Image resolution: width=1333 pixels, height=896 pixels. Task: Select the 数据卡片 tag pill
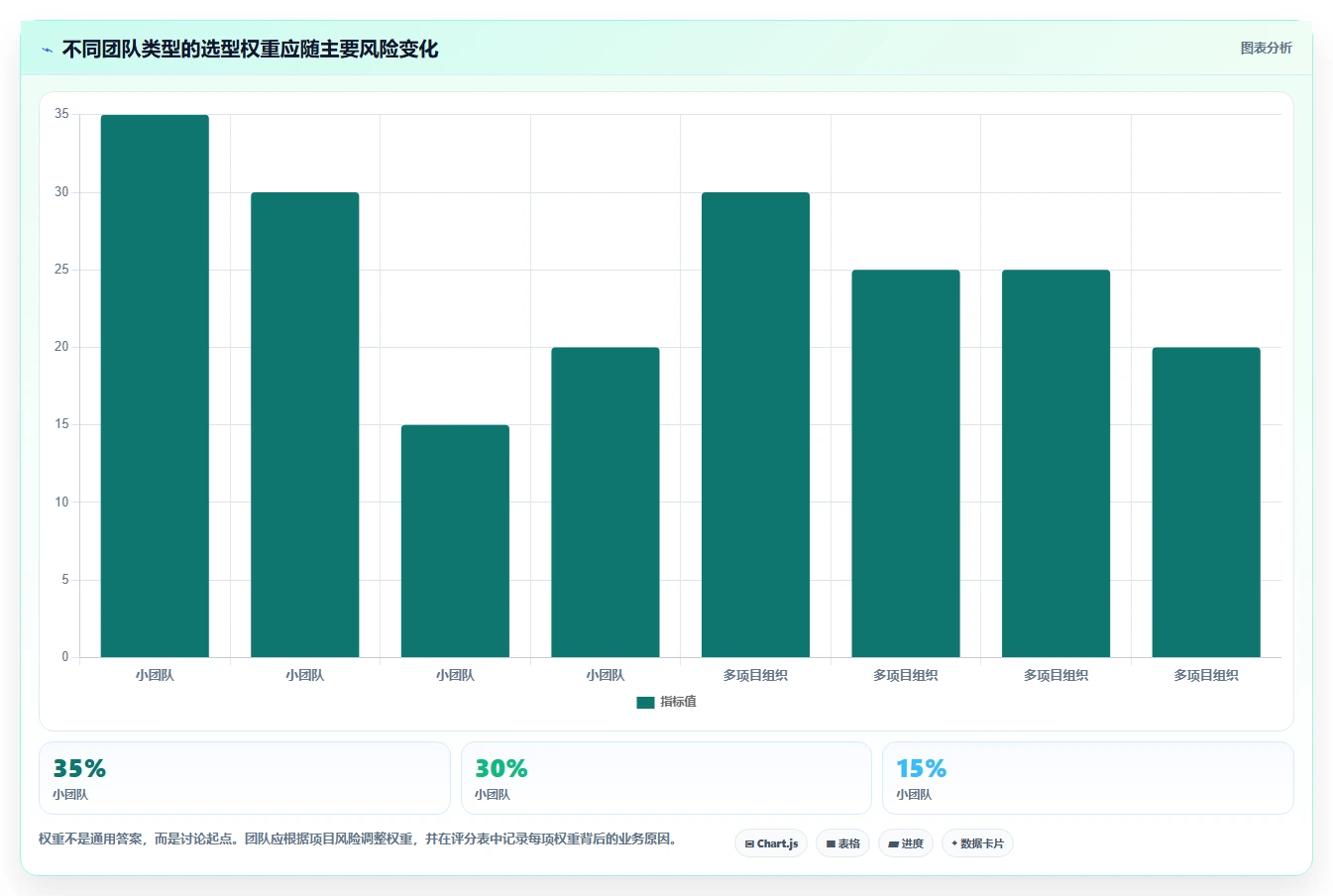(977, 843)
